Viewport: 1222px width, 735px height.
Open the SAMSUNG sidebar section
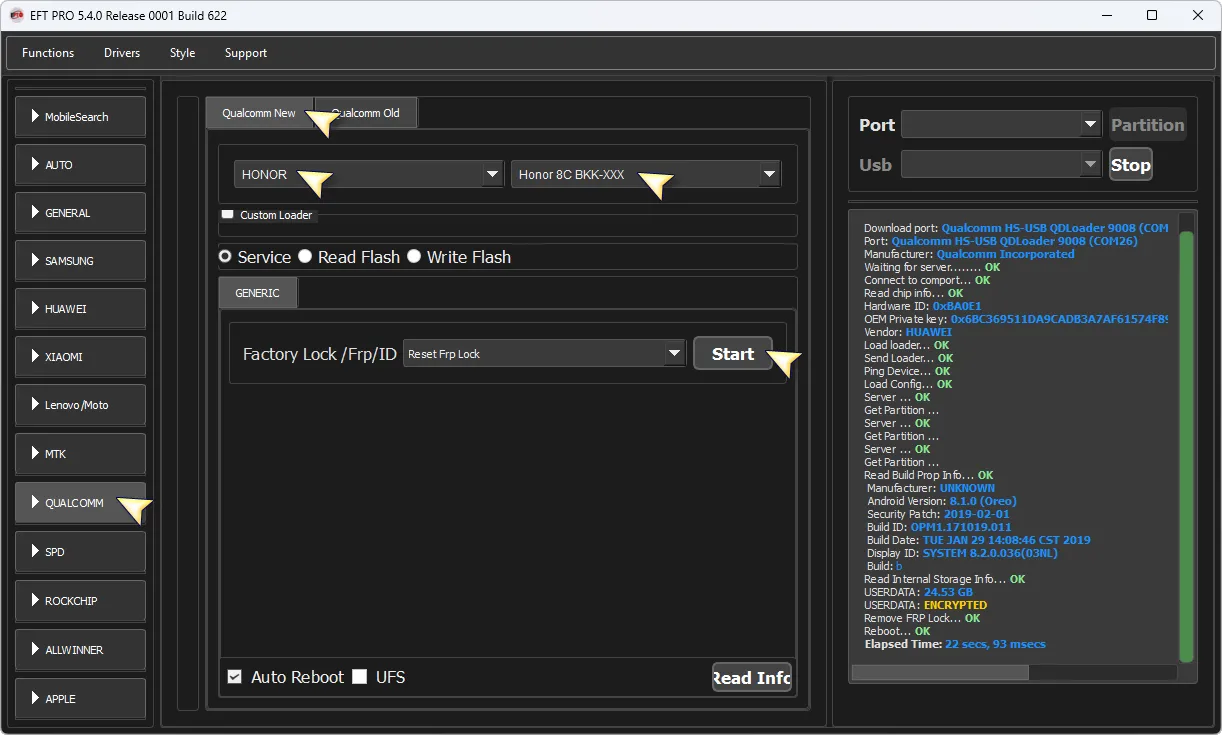[x=80, y=261]
